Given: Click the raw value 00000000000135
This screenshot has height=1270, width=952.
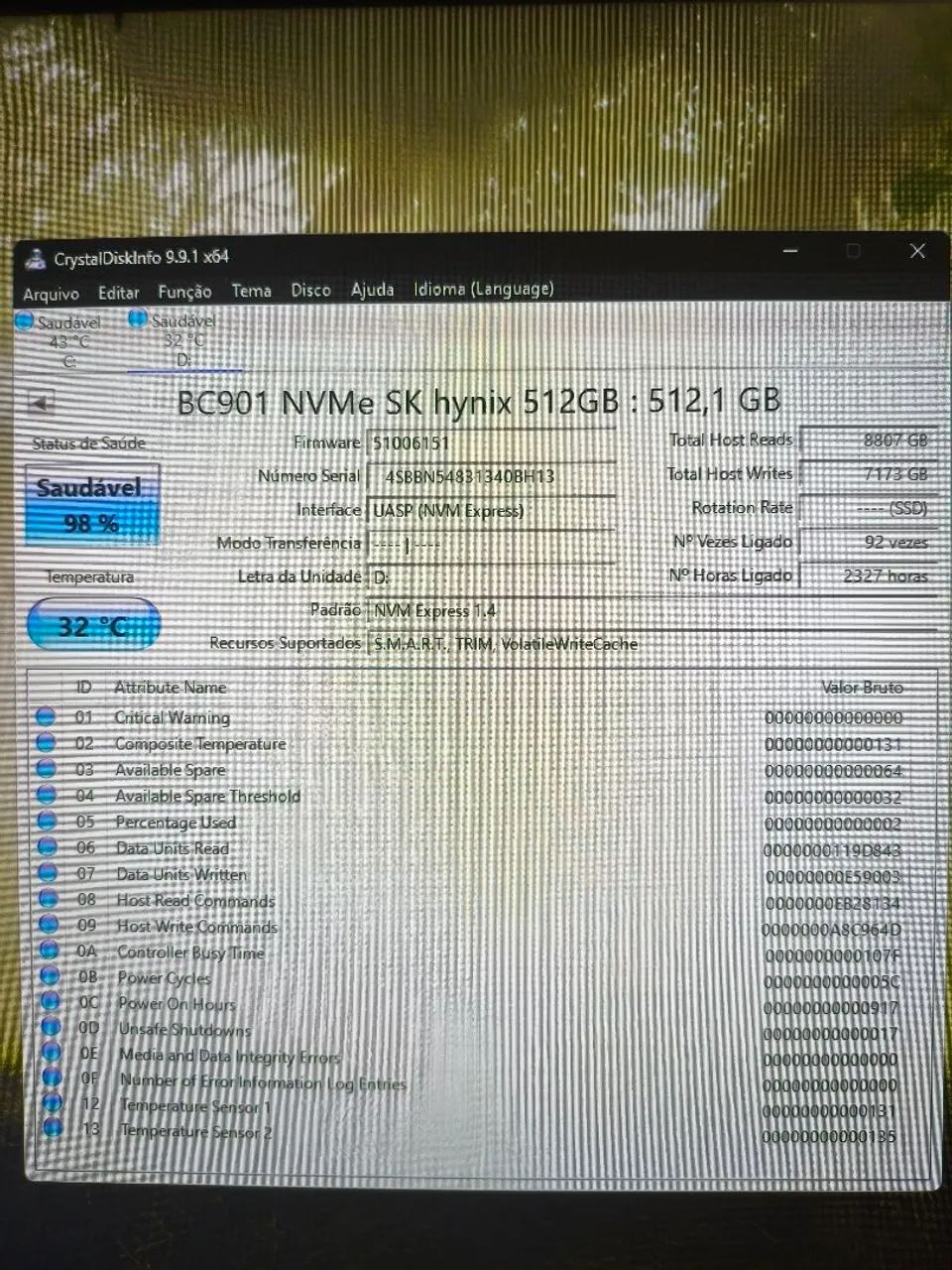Looking at the screenshot, I should point(830,1136).
